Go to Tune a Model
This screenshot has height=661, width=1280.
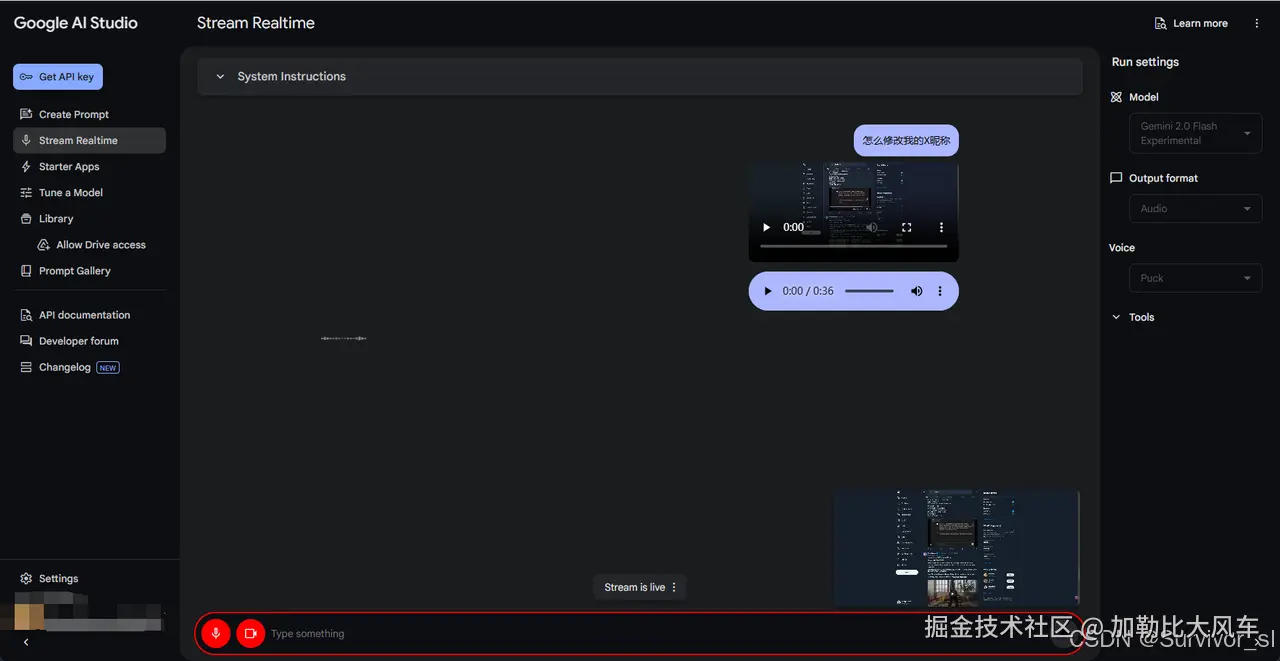(x=70, y=193)
